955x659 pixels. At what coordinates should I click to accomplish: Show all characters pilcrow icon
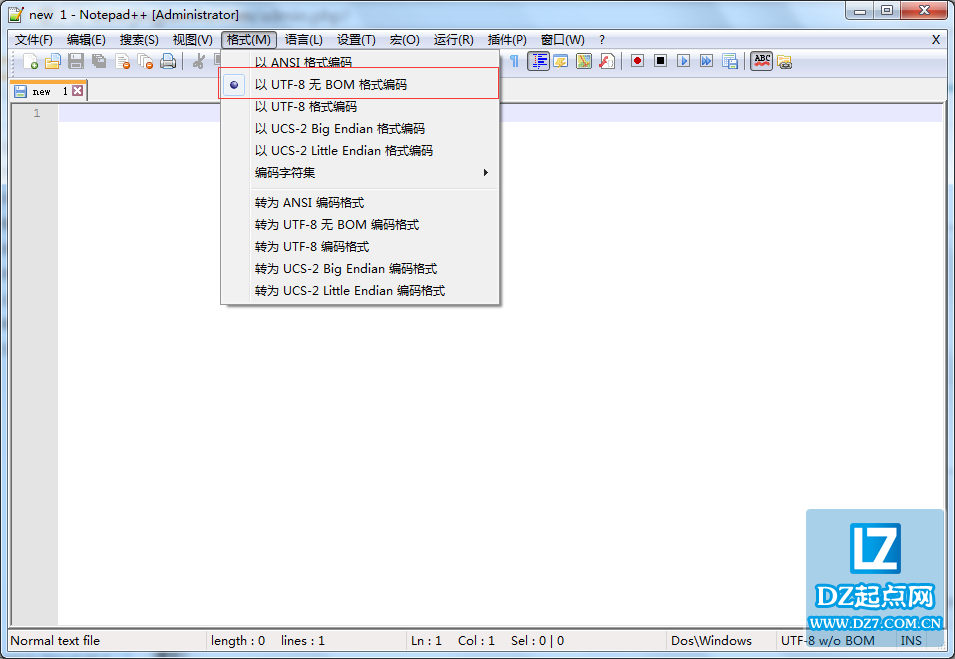[x=515, y=62]
